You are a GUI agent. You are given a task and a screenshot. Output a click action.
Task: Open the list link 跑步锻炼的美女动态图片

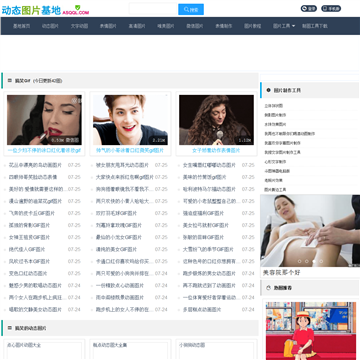tap(210, 273)
